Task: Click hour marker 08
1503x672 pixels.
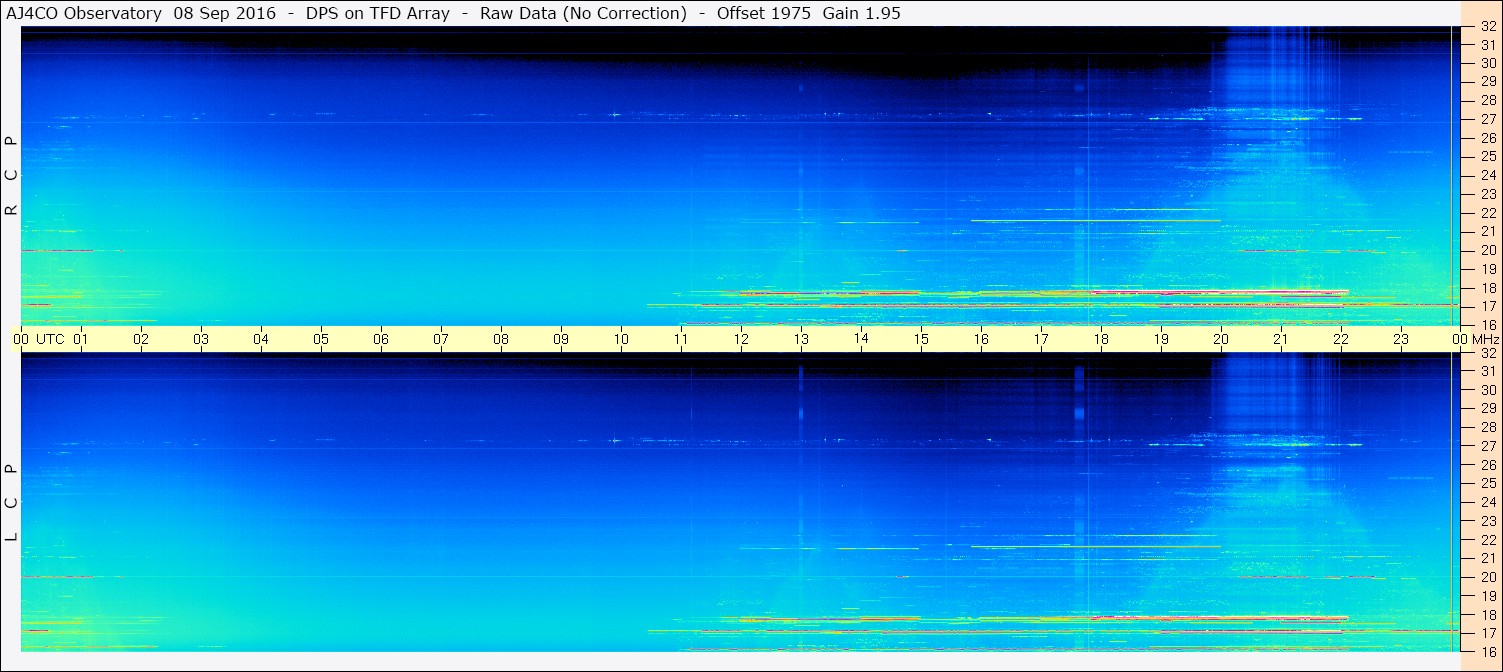Action: click(501, 339)
